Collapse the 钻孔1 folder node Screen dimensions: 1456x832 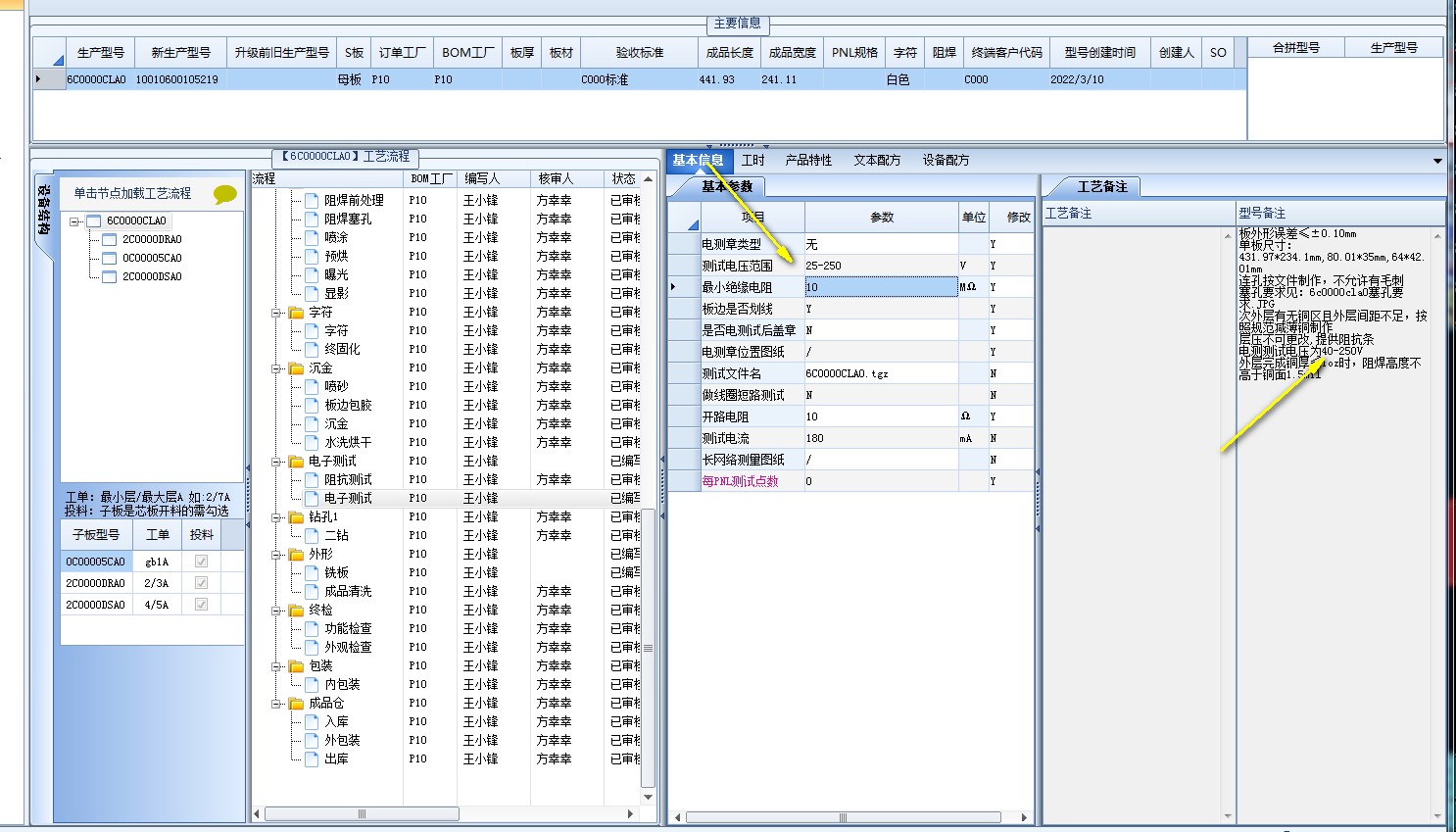tap(277, 517)
